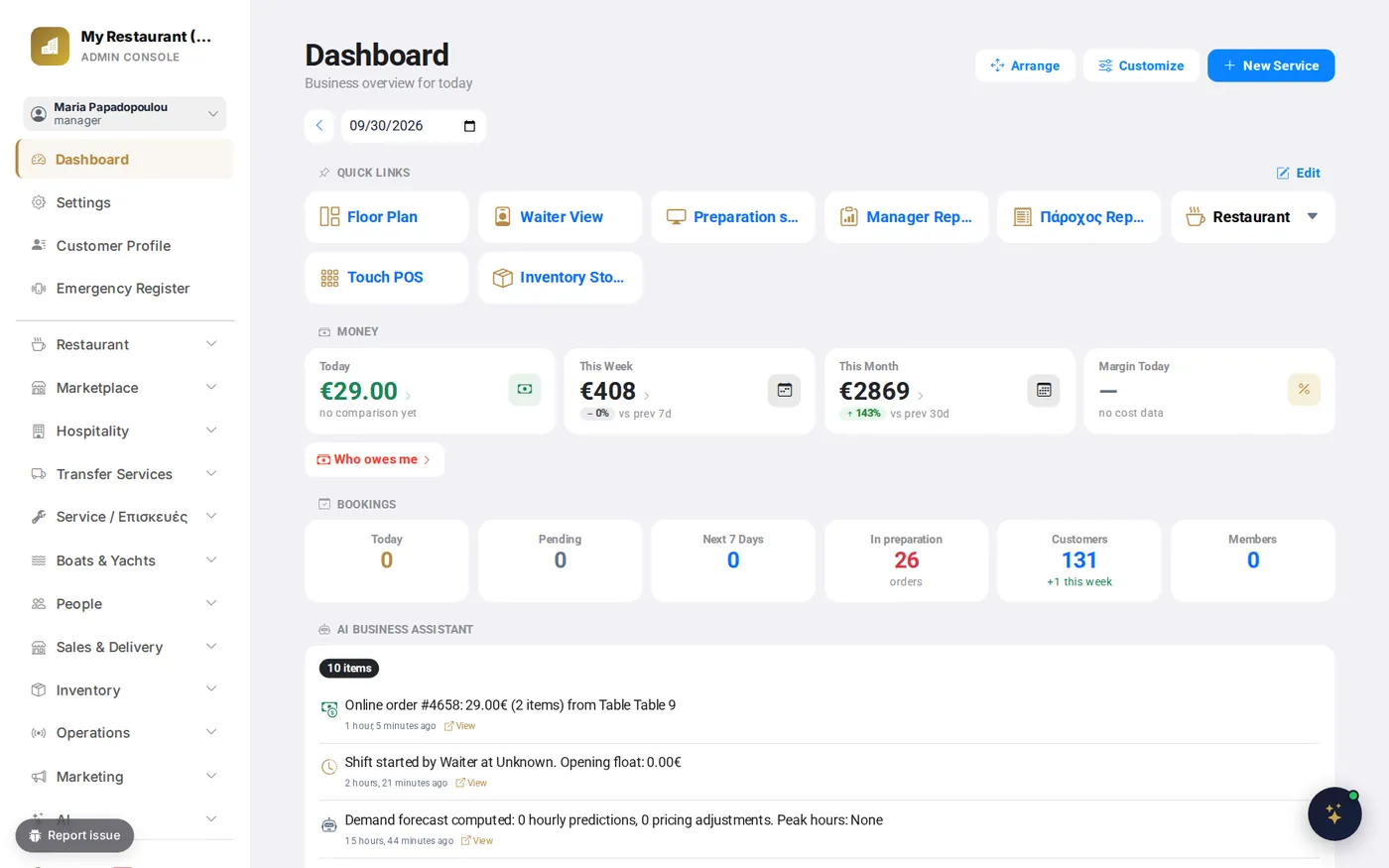The width and height of the screenshot is (1389, 868).
Task: Expand the People sidebar section chevron
Action: (211, 603)
